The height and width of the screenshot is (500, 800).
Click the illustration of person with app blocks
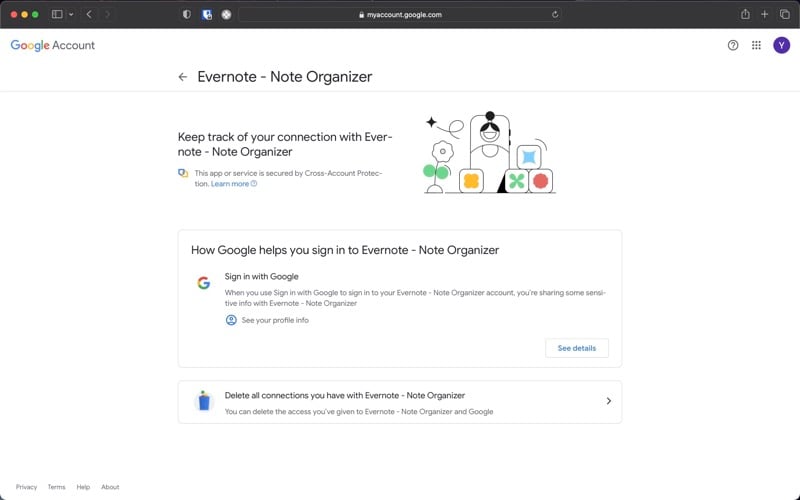pyautogui.click(x=489, y=153)
